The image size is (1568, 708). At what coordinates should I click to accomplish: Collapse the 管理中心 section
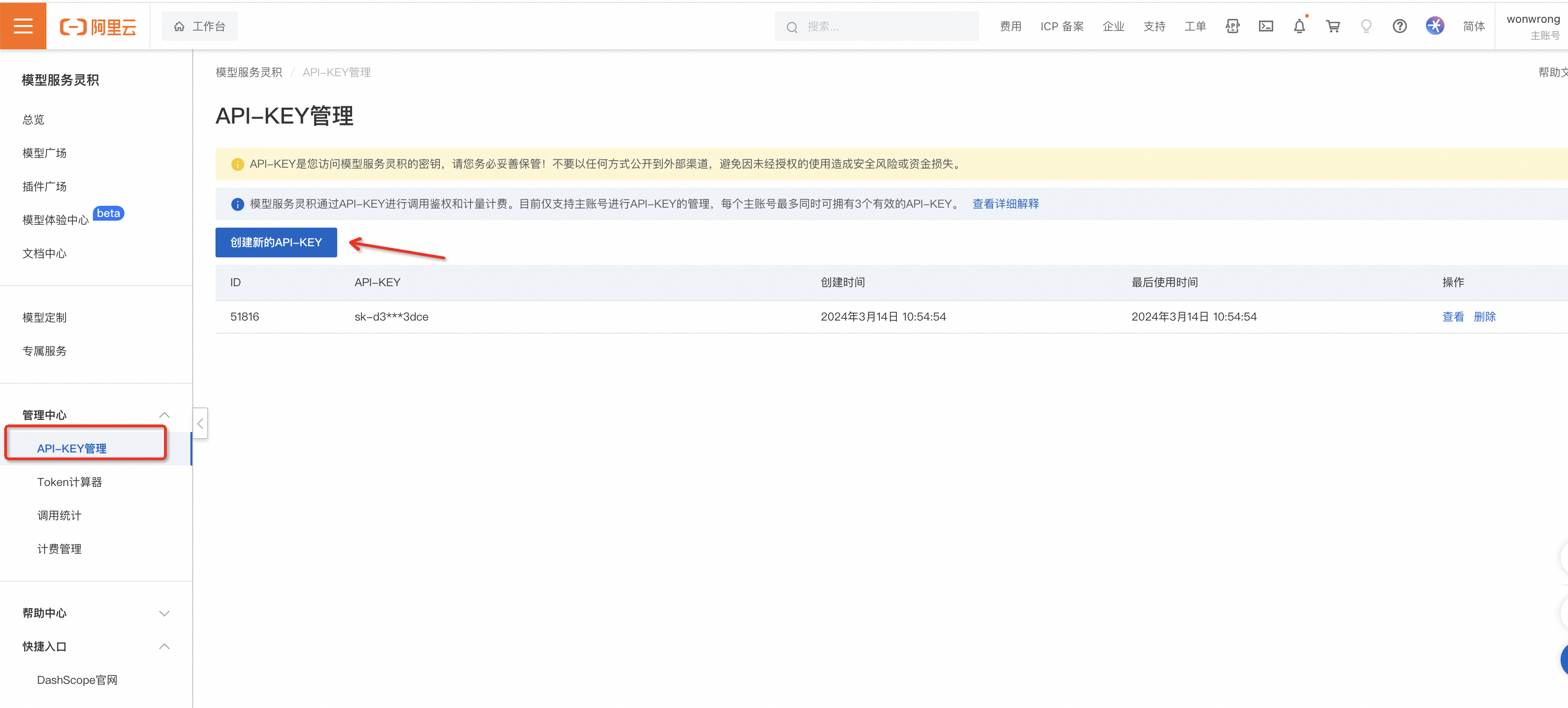[x=164, y=414]
